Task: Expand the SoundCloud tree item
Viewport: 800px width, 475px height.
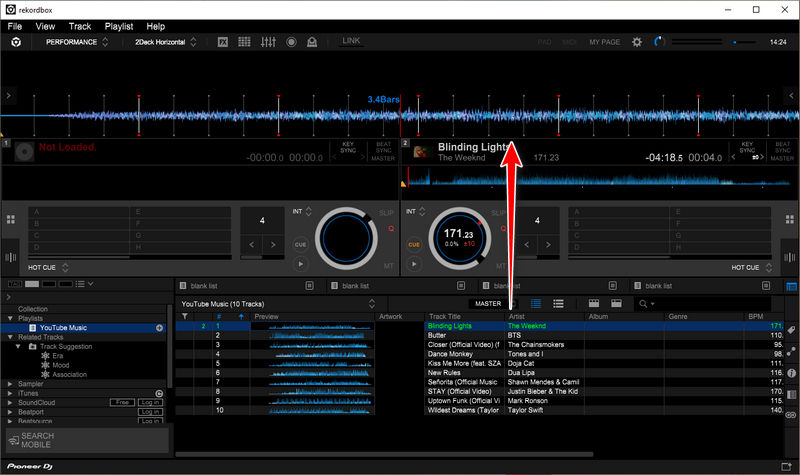Action: (x=10, y=403)
